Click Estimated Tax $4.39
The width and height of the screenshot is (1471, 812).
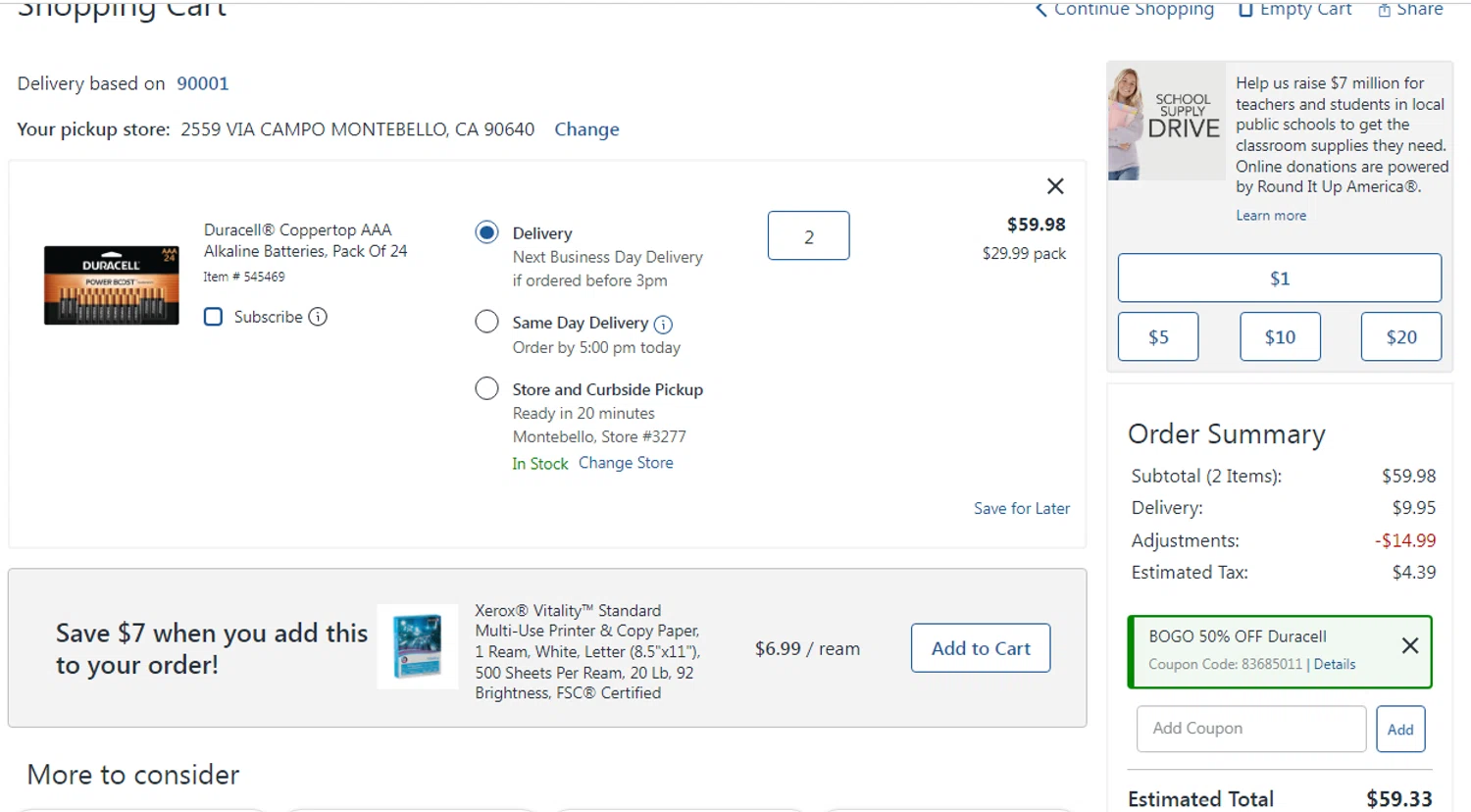point(1414,572)
